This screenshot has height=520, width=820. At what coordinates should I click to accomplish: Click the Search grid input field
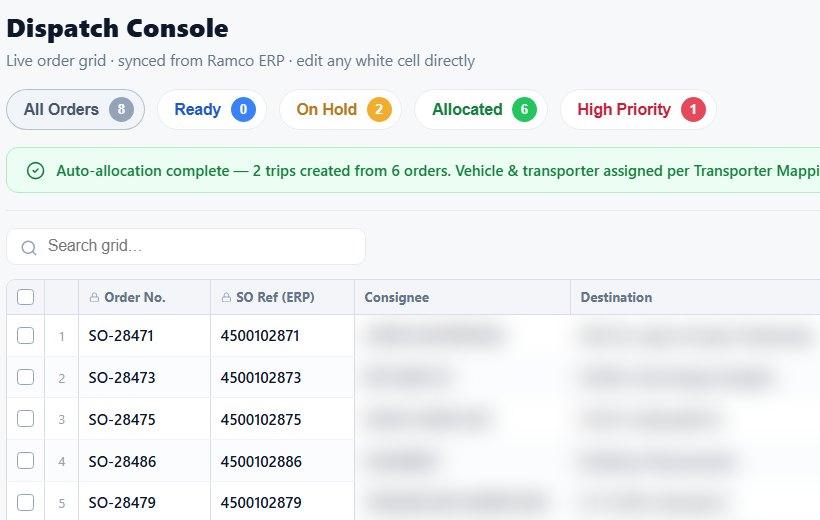click(186, 246)
